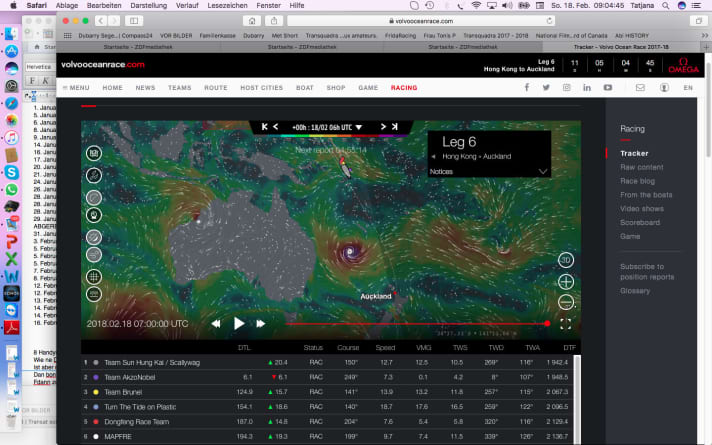712x445 pixels.
Task: Click the first (top) round map toolbar icon
Action: [94, 153]
